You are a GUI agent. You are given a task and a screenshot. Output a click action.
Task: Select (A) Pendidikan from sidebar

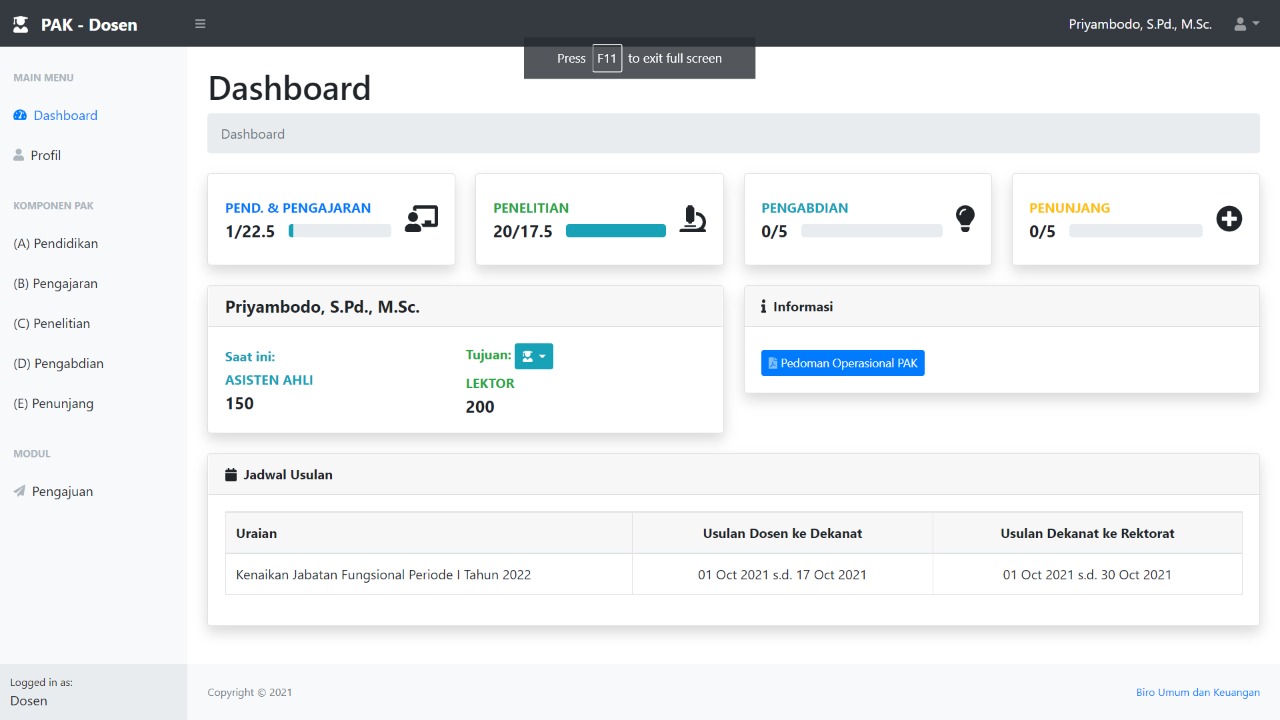tap(56, 243)
